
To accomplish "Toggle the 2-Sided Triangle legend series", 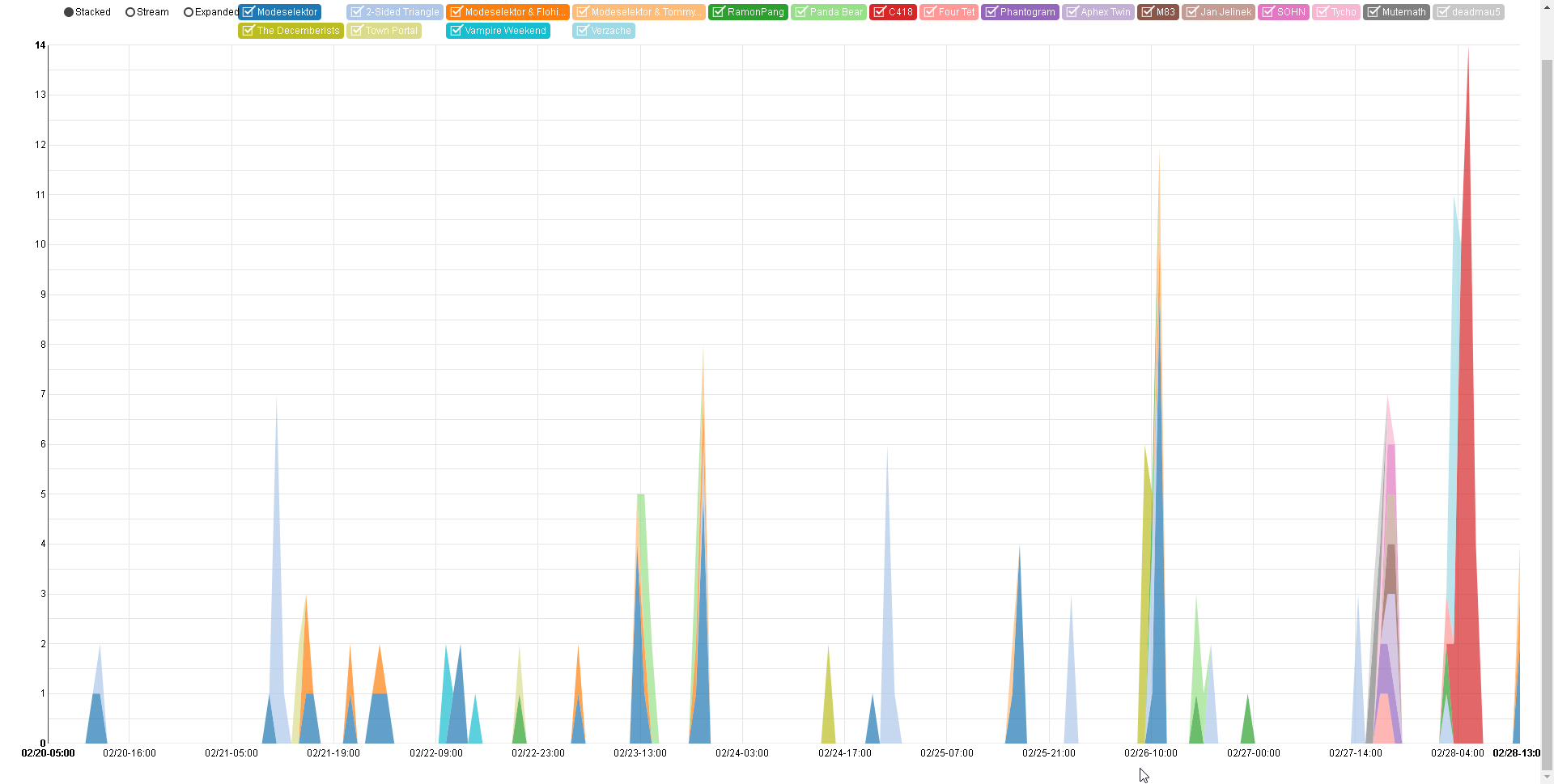I will pos(395,12).
